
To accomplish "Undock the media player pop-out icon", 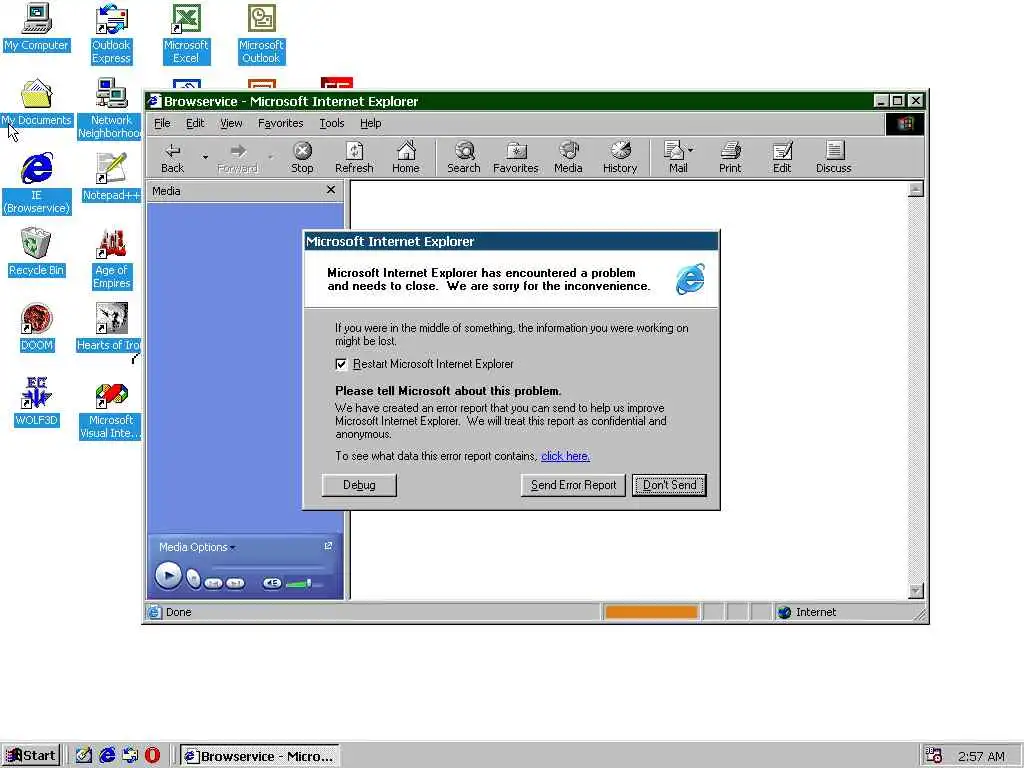I will coord(328,546).
